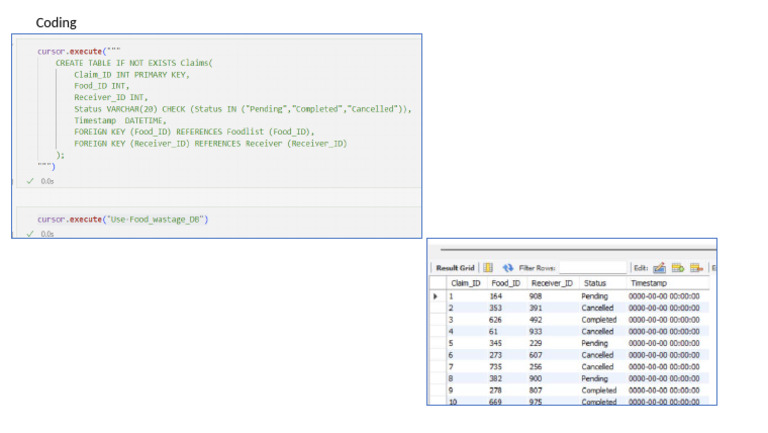The height and width of the screenshot is (433, 768).
Task: Click the Receiver_ID cell 807
Action: pyautogui.click(x=535, y=390)
